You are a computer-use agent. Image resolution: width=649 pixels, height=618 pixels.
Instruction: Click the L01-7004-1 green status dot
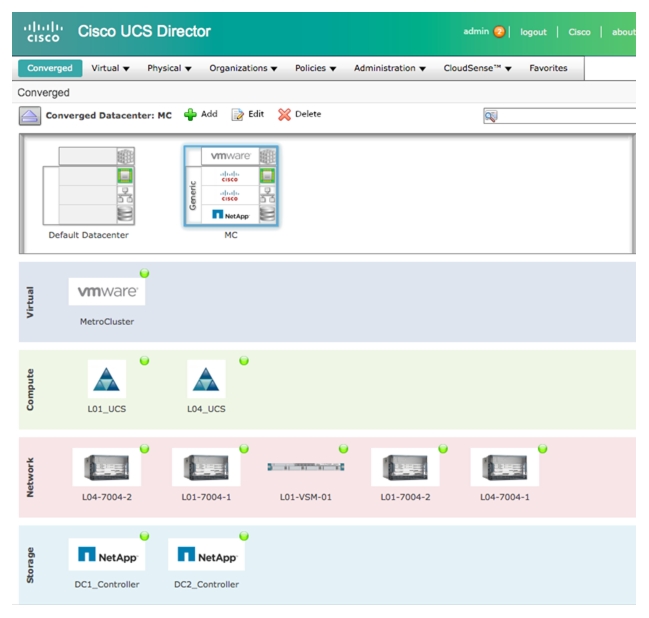(x=244, y=449)
